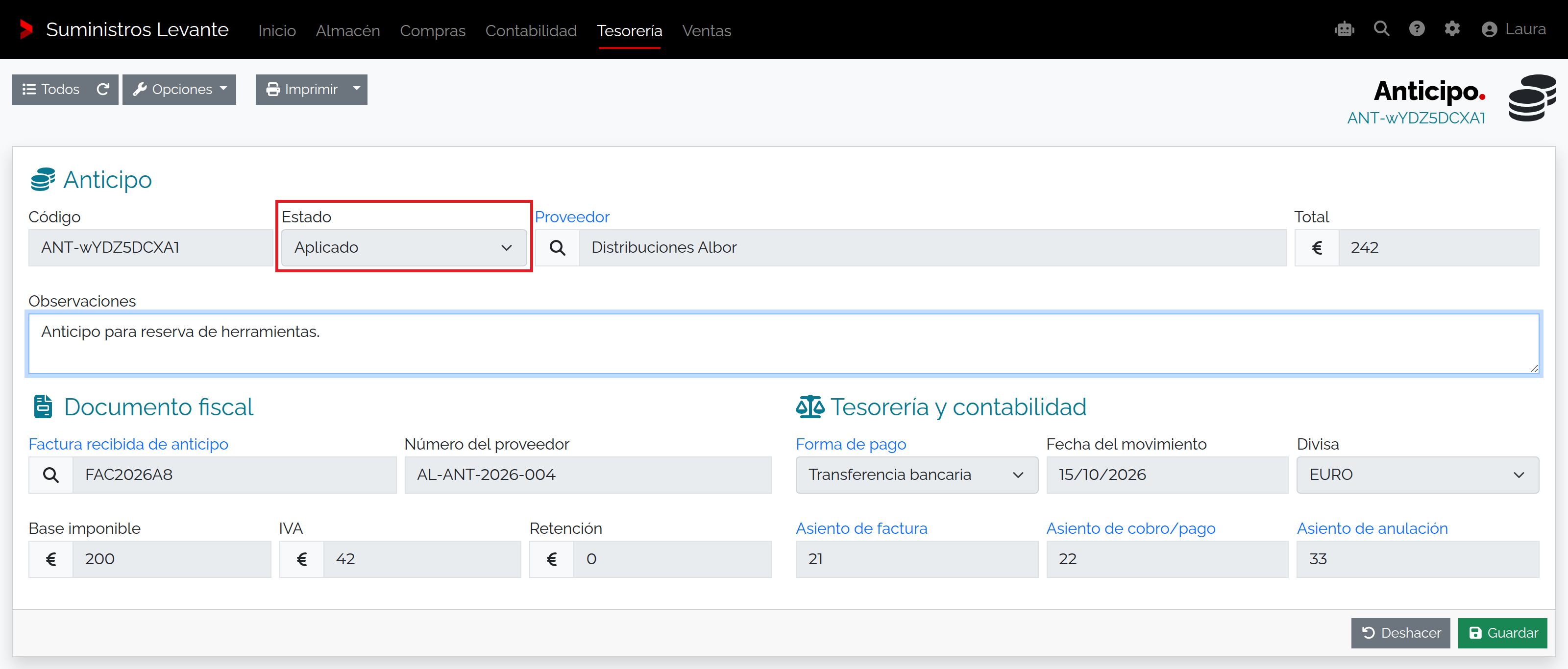Click the Observaciones text area
The height and width of the screenshot is (669, 1568).
click(x=784, y=344)
